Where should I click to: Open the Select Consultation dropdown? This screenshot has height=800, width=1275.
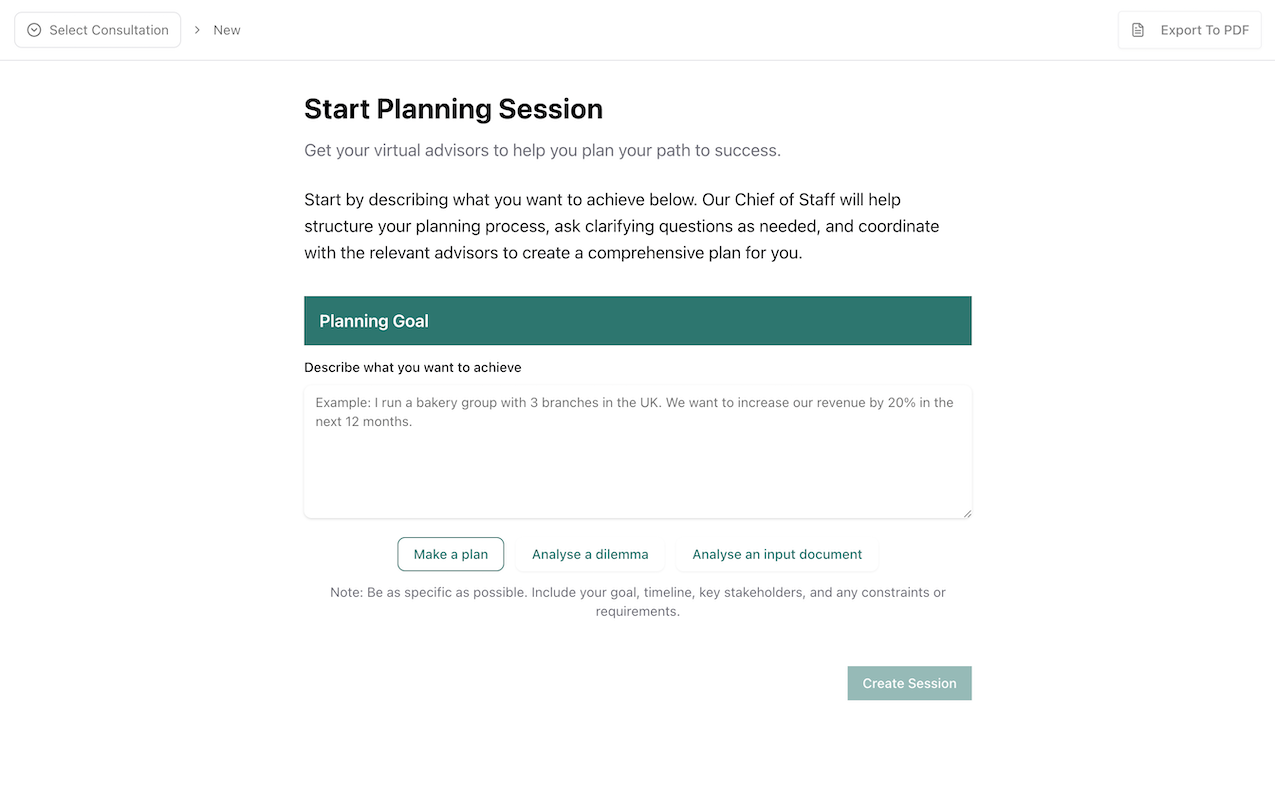98,30
